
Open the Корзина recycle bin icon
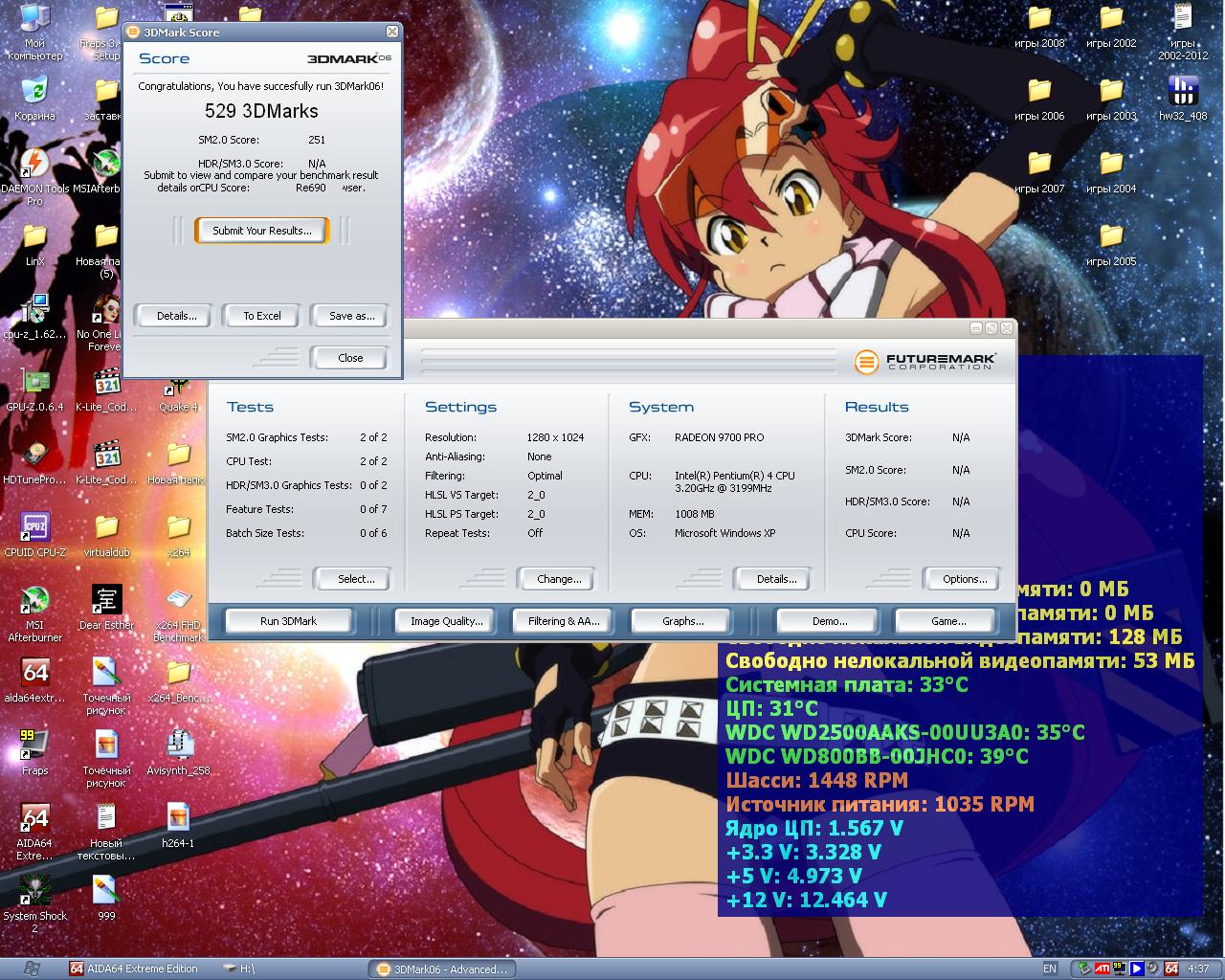tap(35, 99)
